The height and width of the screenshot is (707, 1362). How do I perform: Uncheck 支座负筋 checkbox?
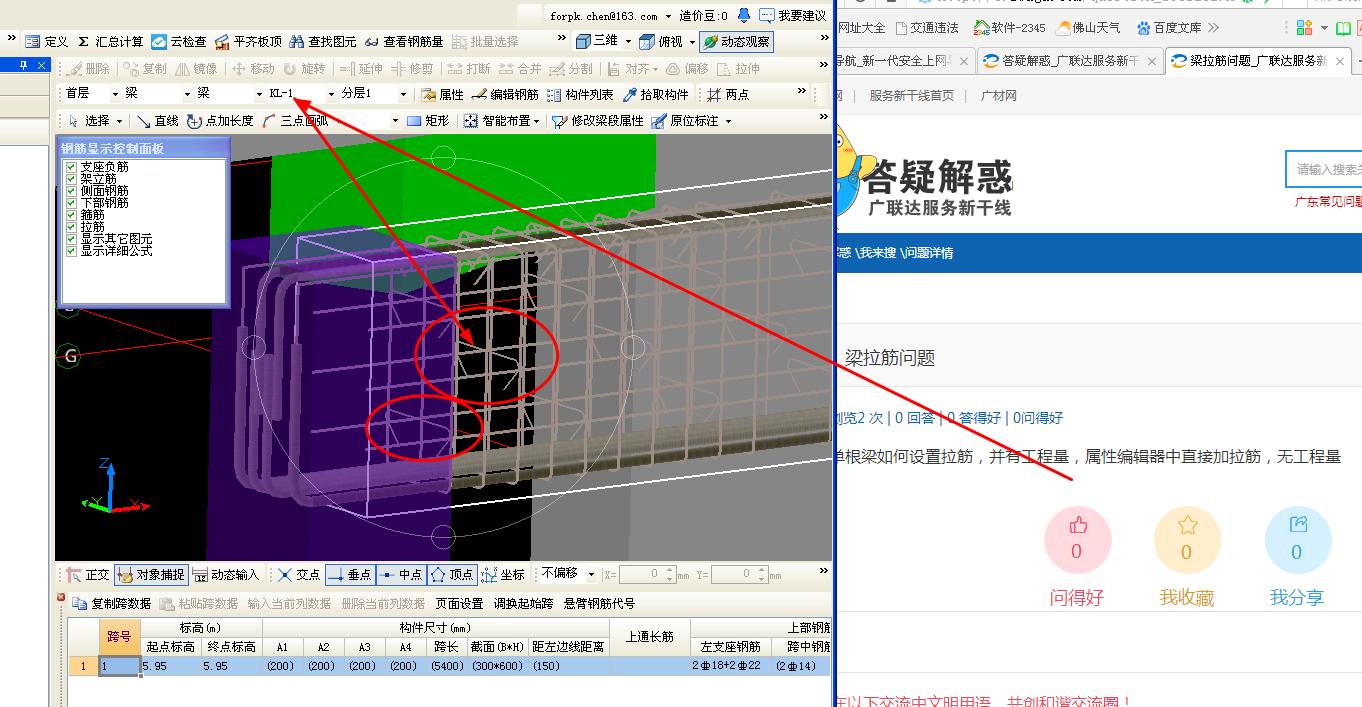point(72,167)
